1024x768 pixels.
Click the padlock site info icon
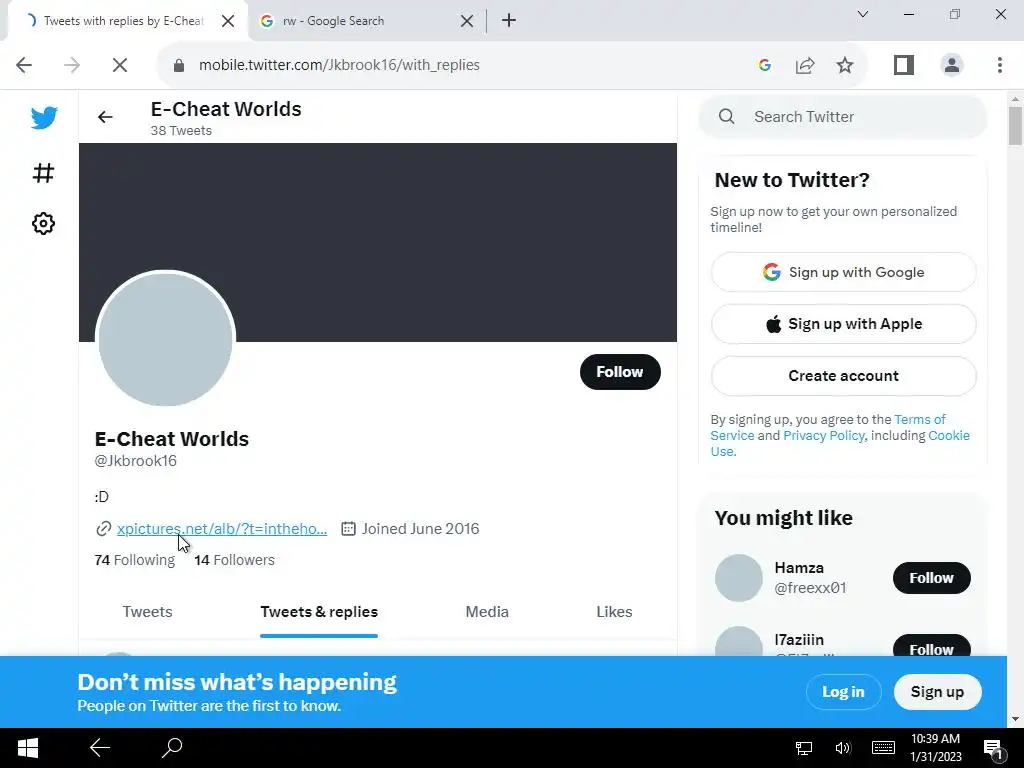tap(179, 65)
